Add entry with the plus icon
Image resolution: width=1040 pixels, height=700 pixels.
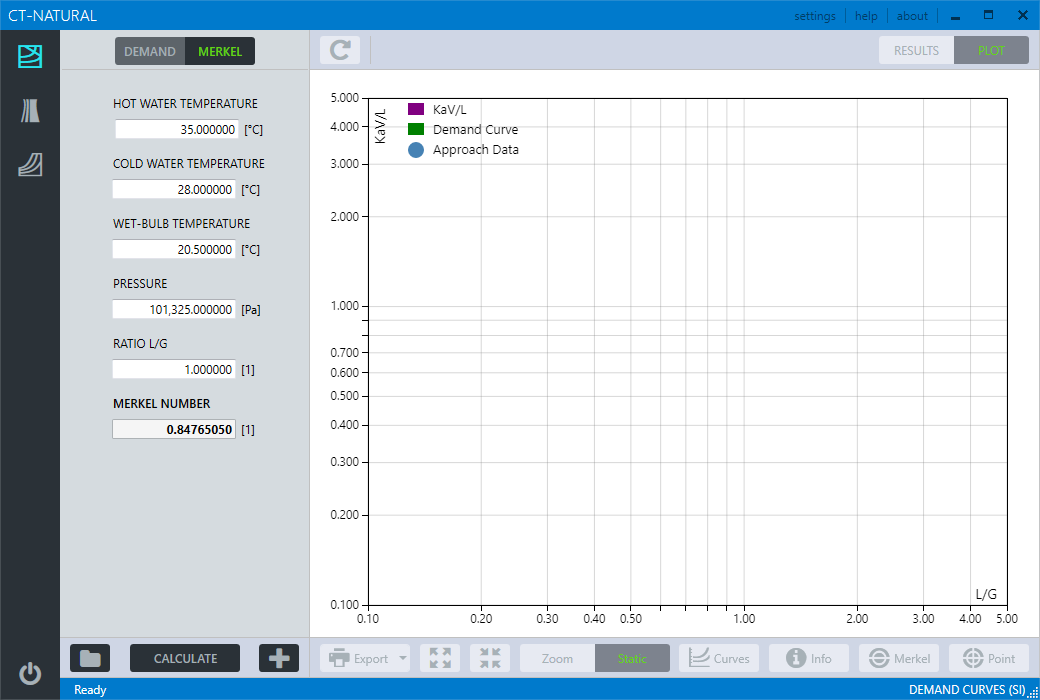coord(279,658)
